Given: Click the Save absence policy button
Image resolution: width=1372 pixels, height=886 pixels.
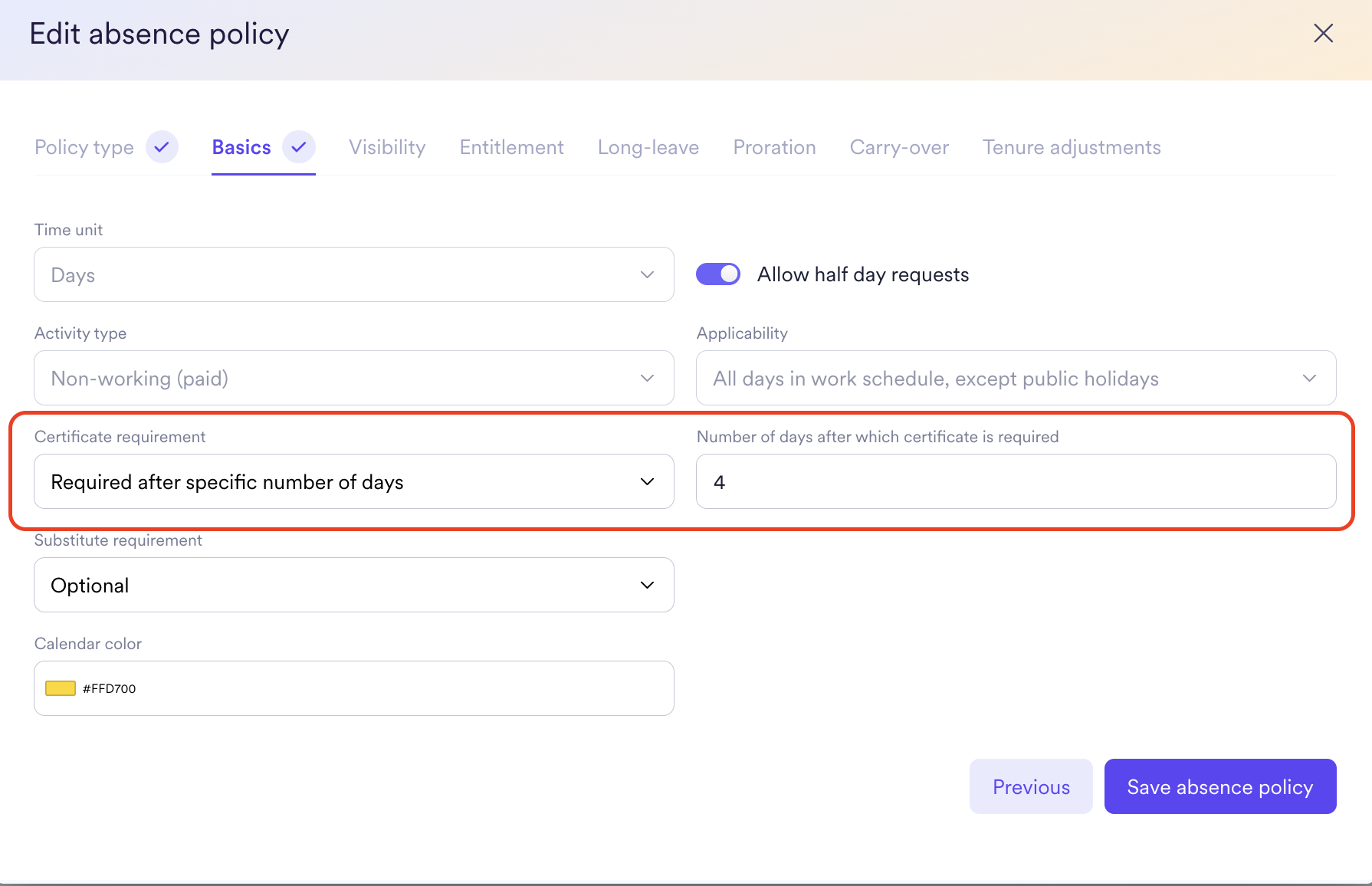Looking at the screenshot, I should tap(1219, 786).
